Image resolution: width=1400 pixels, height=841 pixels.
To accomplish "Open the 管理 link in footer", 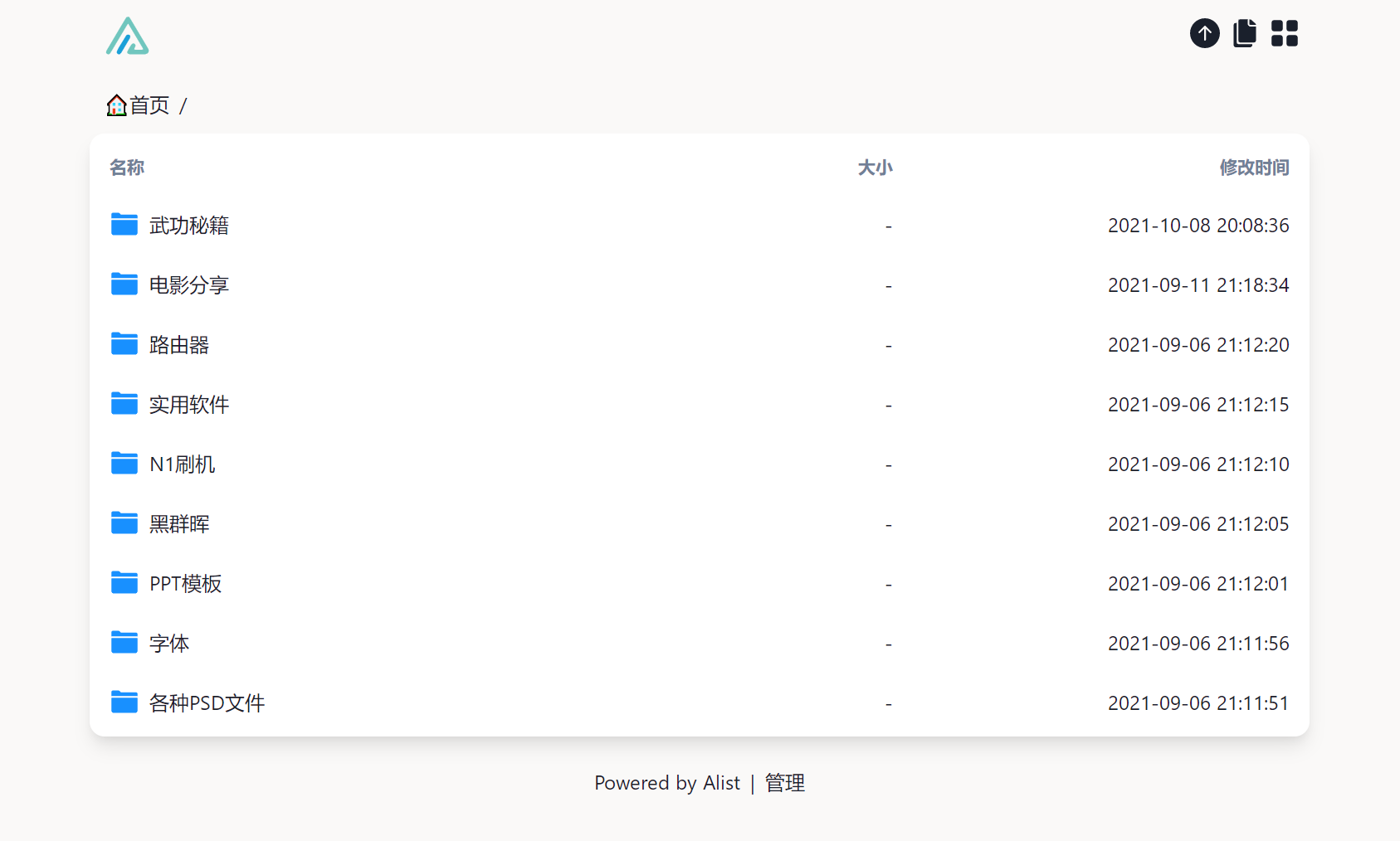I will click(x=784, y=783).
